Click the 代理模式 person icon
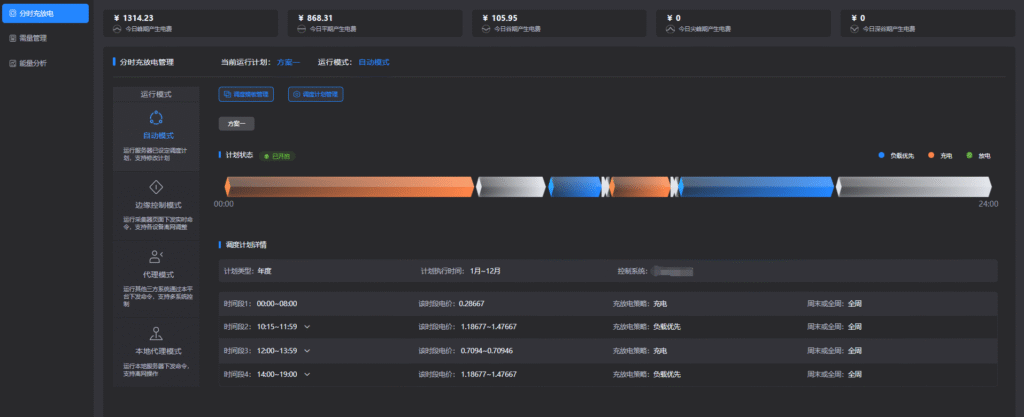Screen dimensions: 1024x417 pyautogui.click(x=155, y=257)
